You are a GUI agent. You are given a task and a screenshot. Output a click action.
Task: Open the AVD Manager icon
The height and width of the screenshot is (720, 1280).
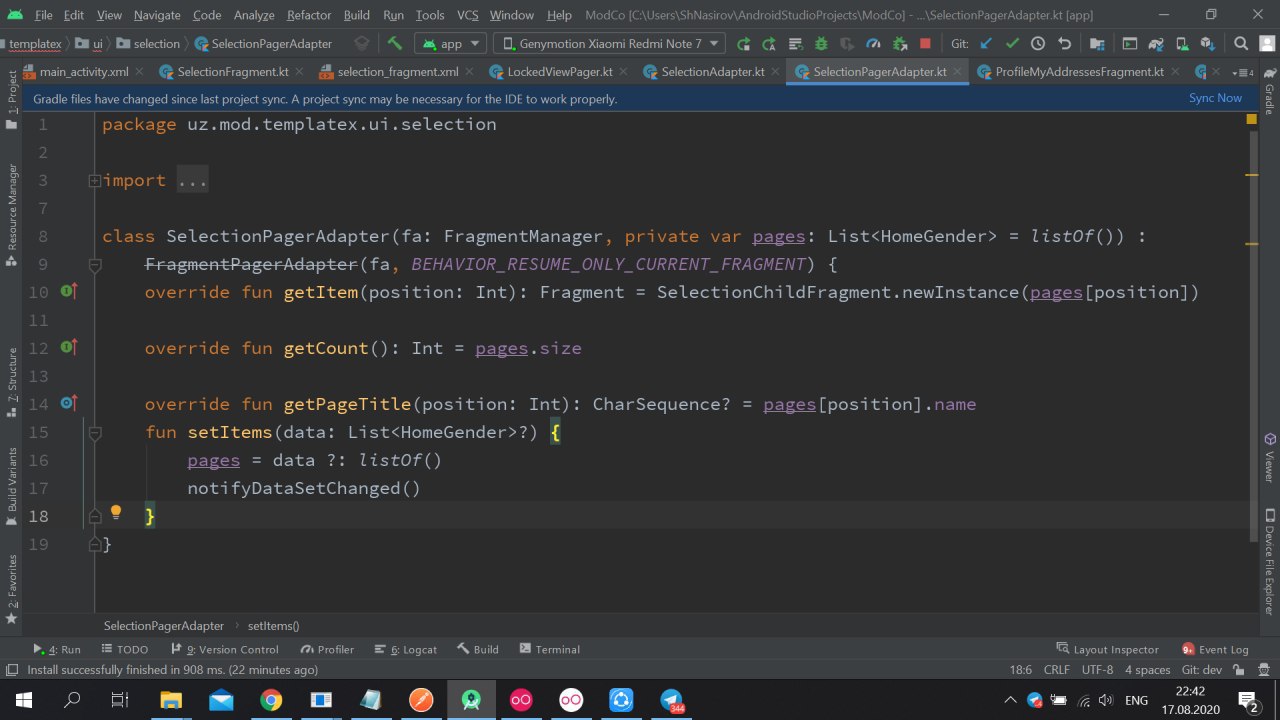coord(1181,44)
